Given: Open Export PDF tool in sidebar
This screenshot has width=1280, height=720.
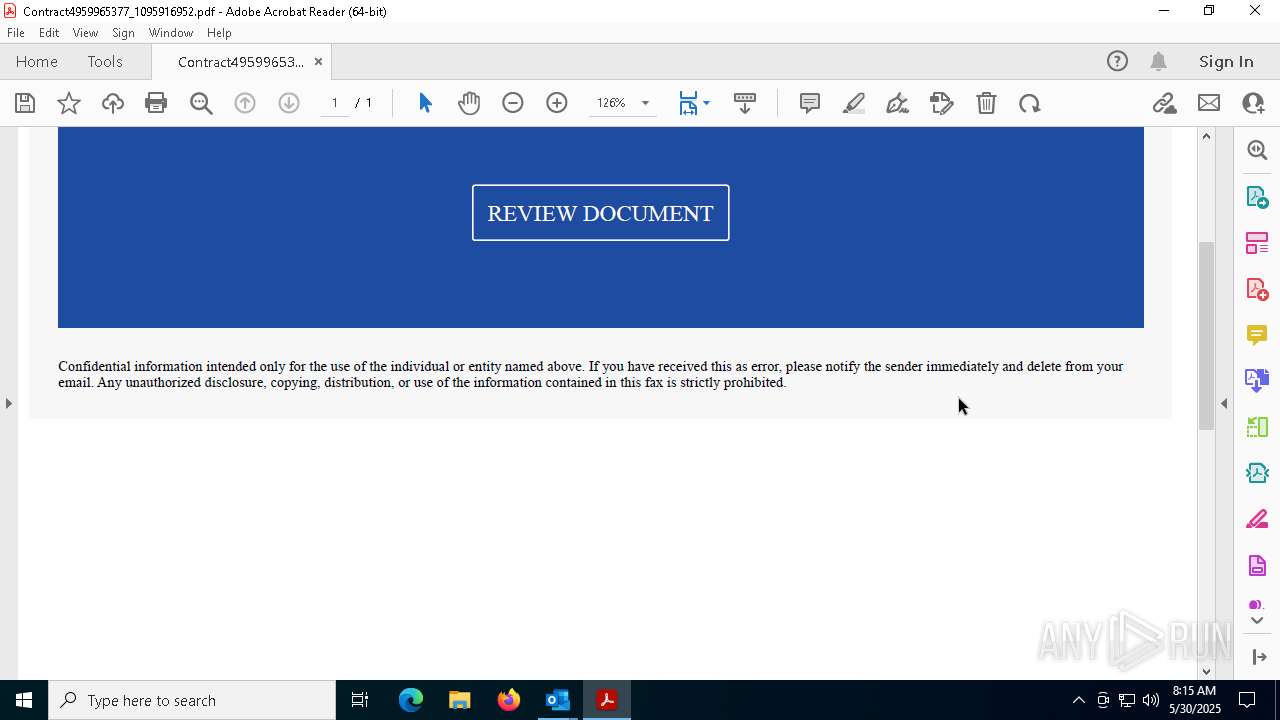Looking at the screenshot, I should tap(1257, 196).
